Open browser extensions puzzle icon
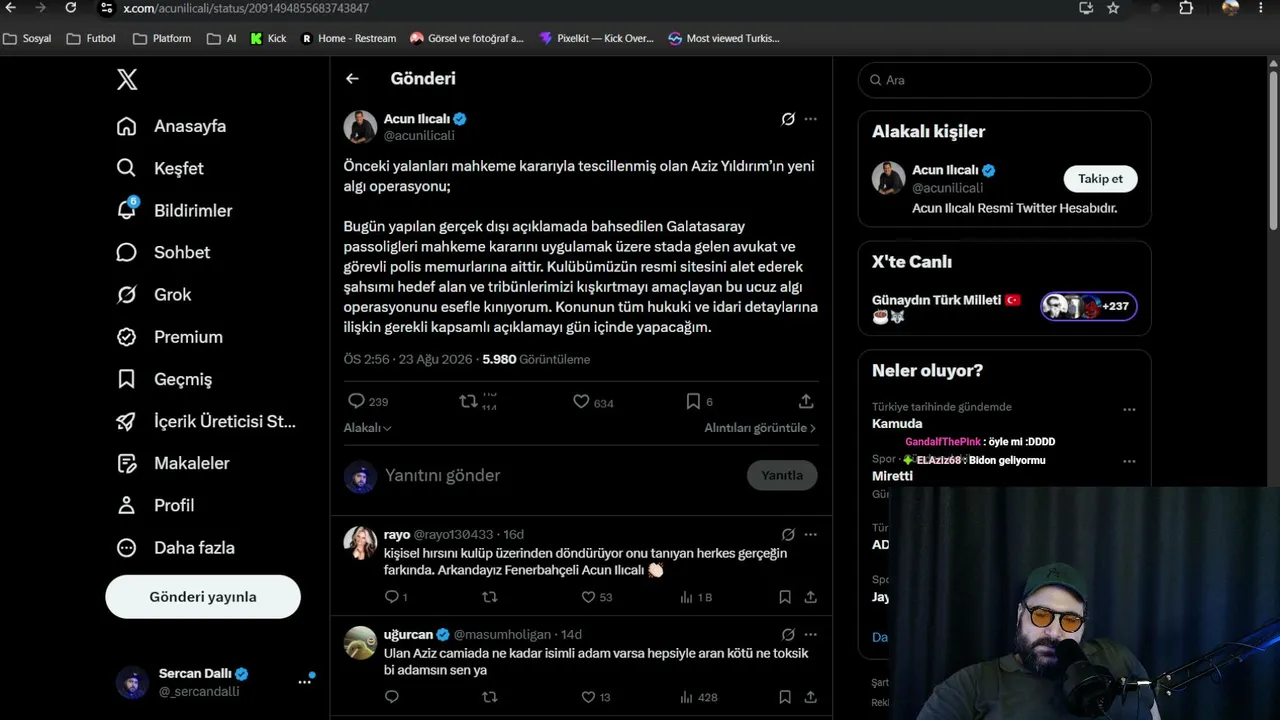Viewport: 1280px width, 720px height. point(1186,8)
